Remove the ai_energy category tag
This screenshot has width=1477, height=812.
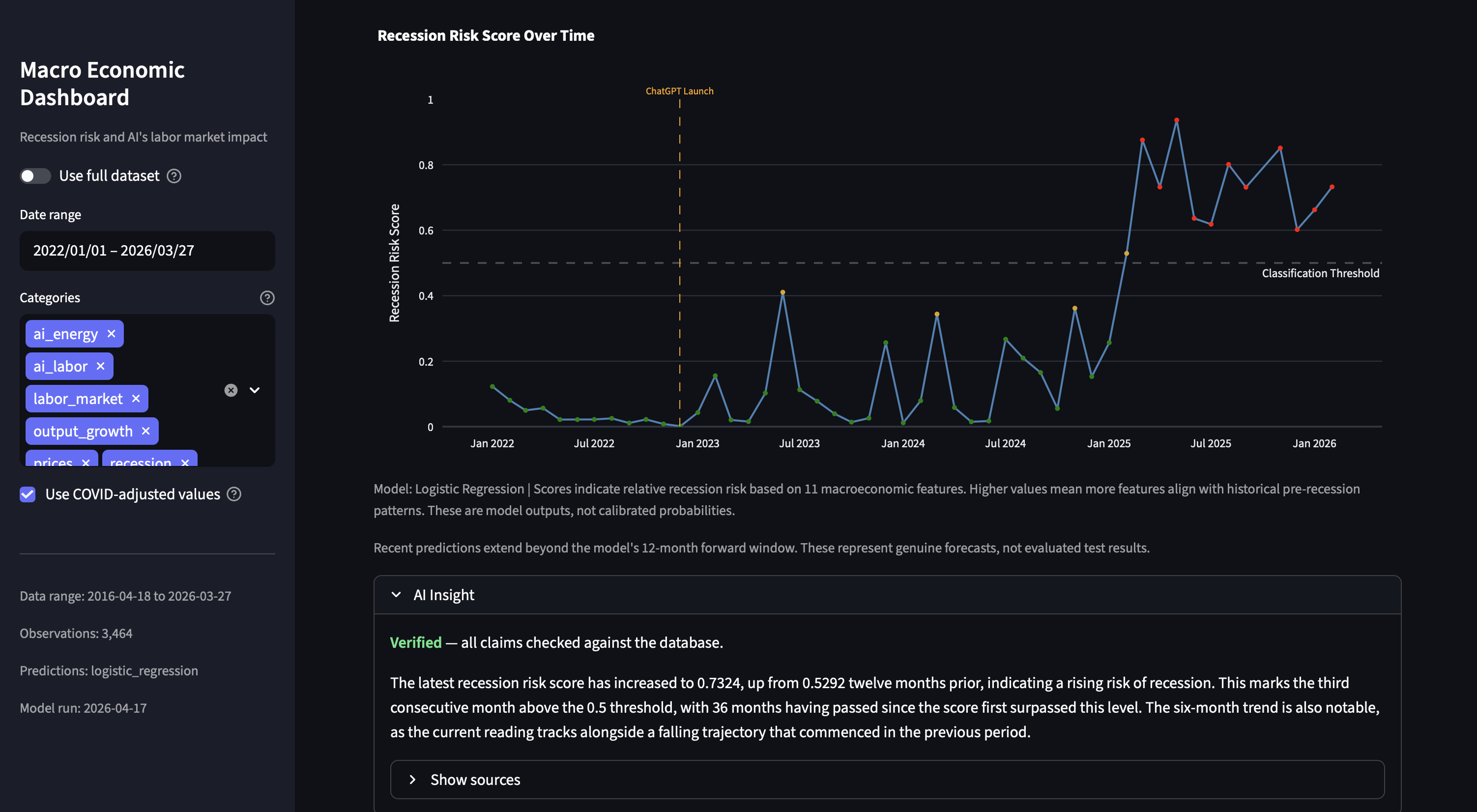pos(111,334)
